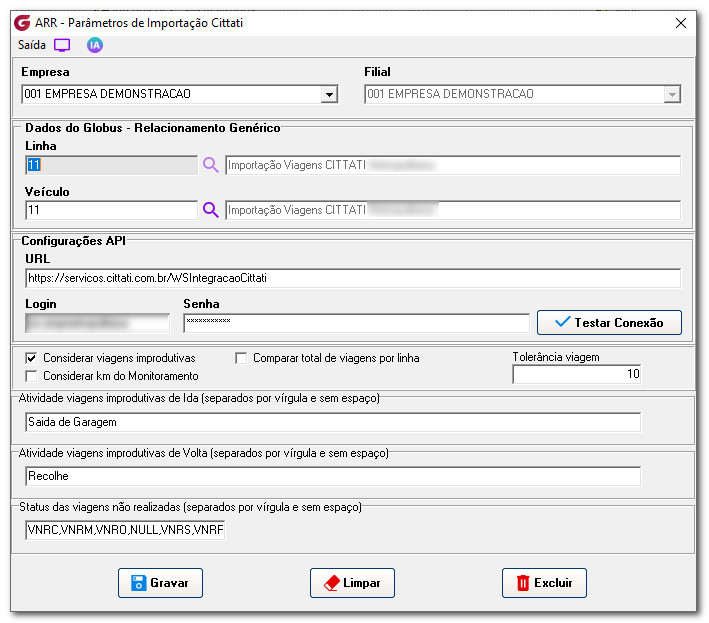Open the Saída menu

[32, 45]
